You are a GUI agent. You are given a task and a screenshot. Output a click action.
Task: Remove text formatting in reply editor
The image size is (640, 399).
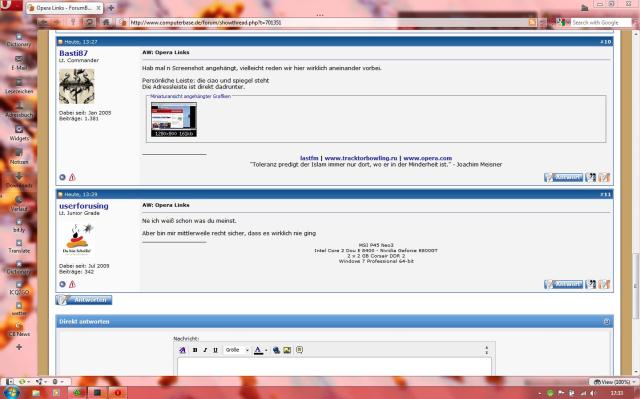coord(182,350)
